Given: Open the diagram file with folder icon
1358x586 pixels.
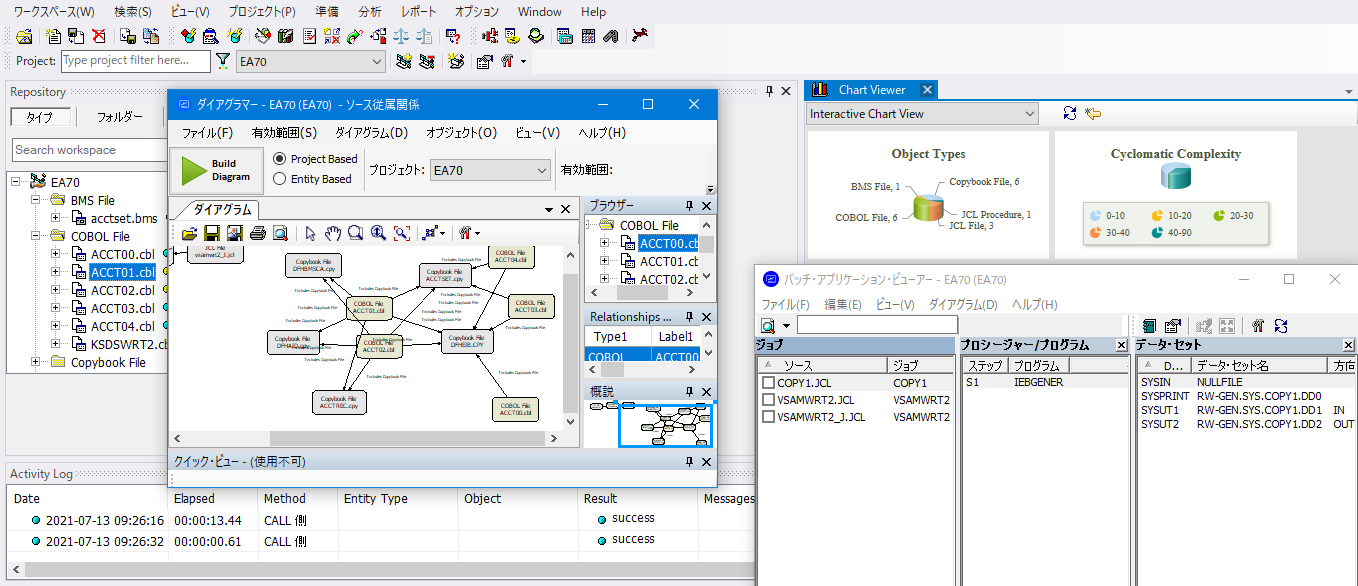Looking at the screenshot, I should (x=189, y=233).
